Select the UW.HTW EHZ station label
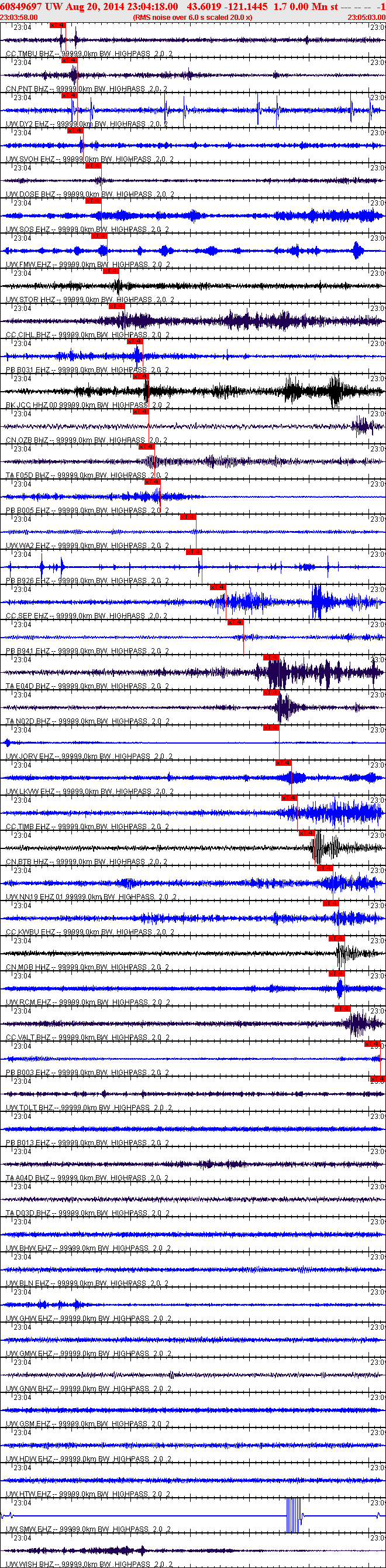Viewport: 386px width, 1568px height. click(88, 1494)
